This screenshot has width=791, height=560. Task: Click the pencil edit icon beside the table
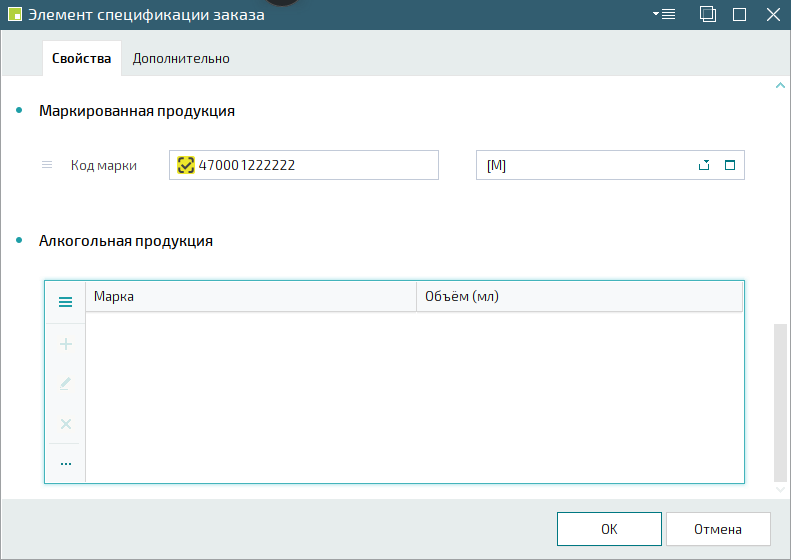pyautogui.click(x=66, y=383)
